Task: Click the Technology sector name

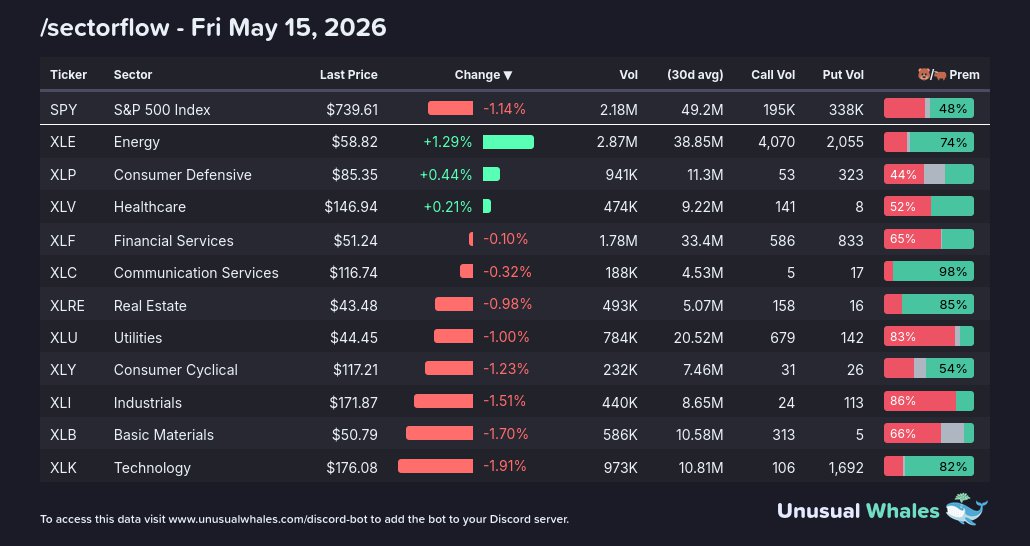Action: (152, 468)
